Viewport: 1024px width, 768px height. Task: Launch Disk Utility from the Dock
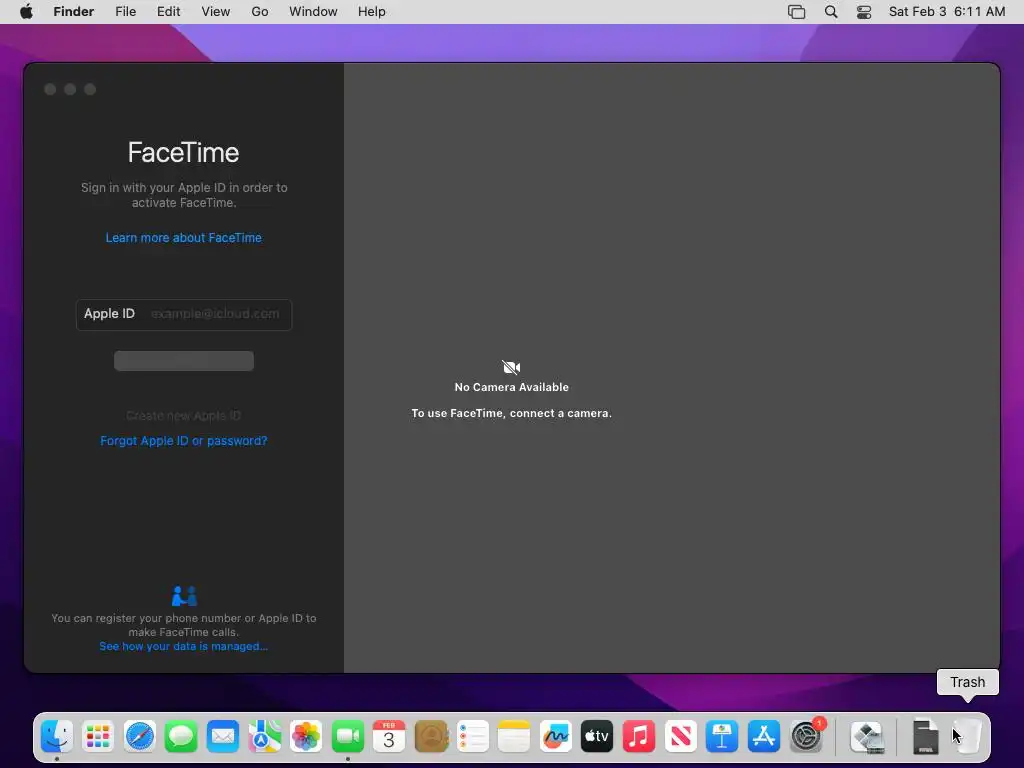tap(867, 737)
